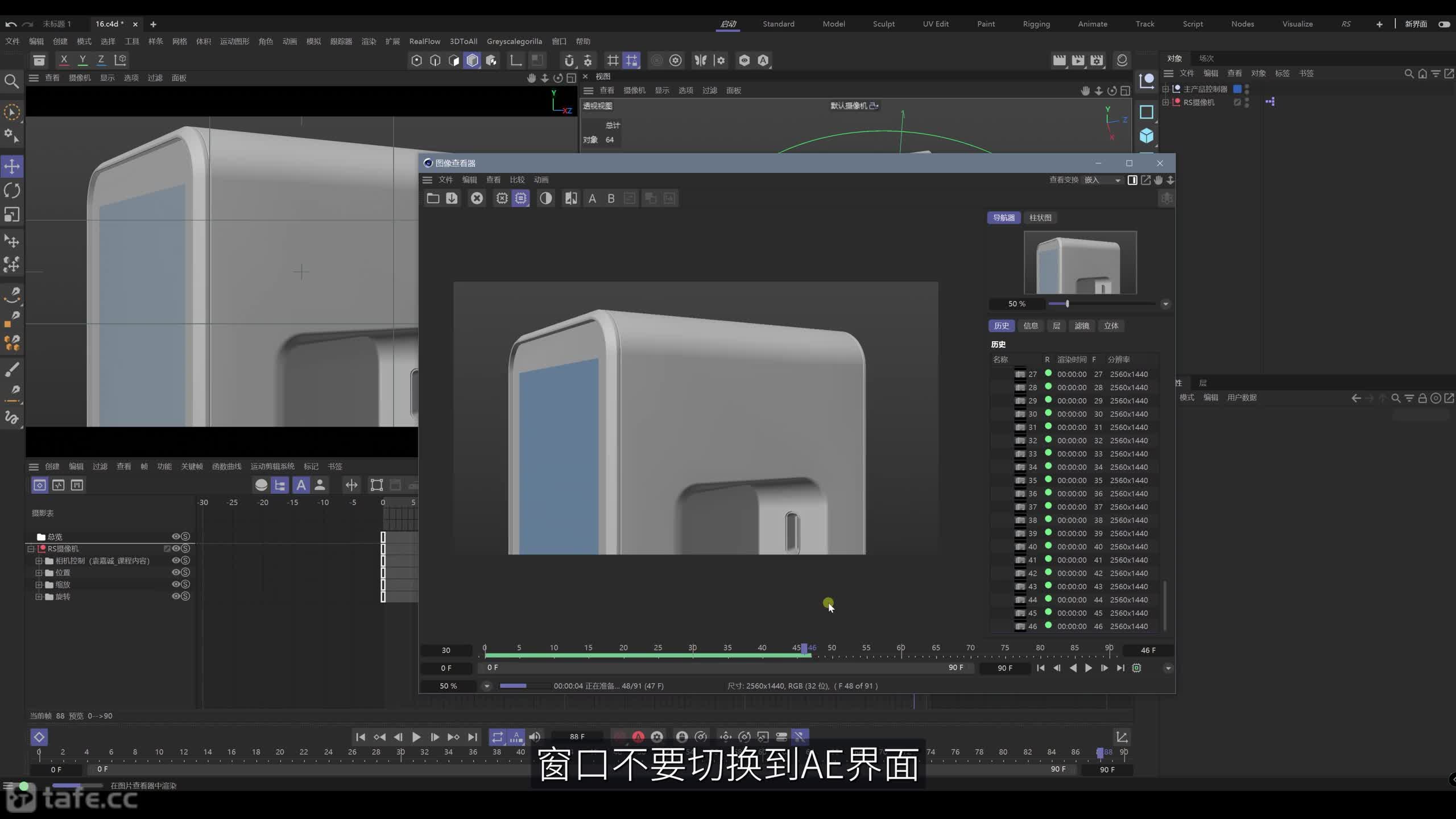Select the Scale tool in left toolbar

coord(12,214)
